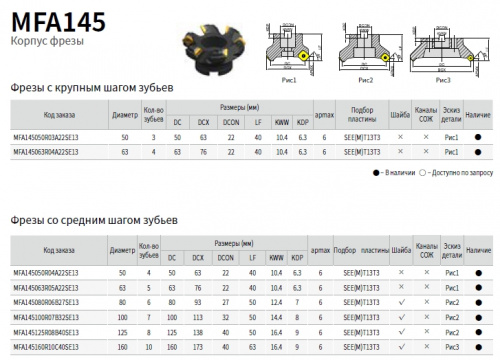Viewport: 500px width, 360px height.
Task: Click the KWW value 12.4 cell
Action: tap(276, 302)
